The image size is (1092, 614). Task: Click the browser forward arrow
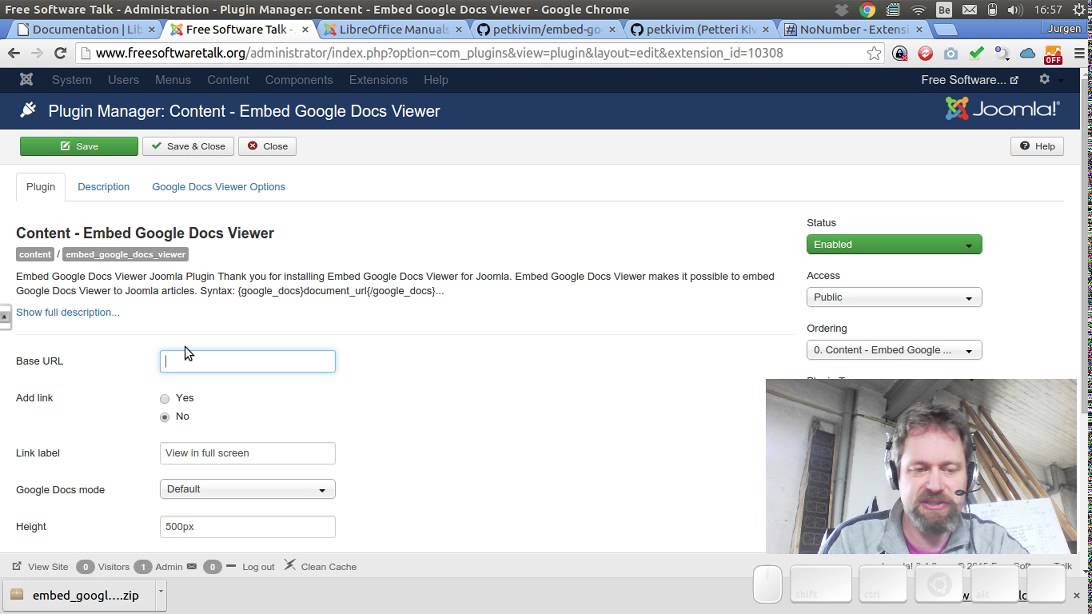coord(37,53)
